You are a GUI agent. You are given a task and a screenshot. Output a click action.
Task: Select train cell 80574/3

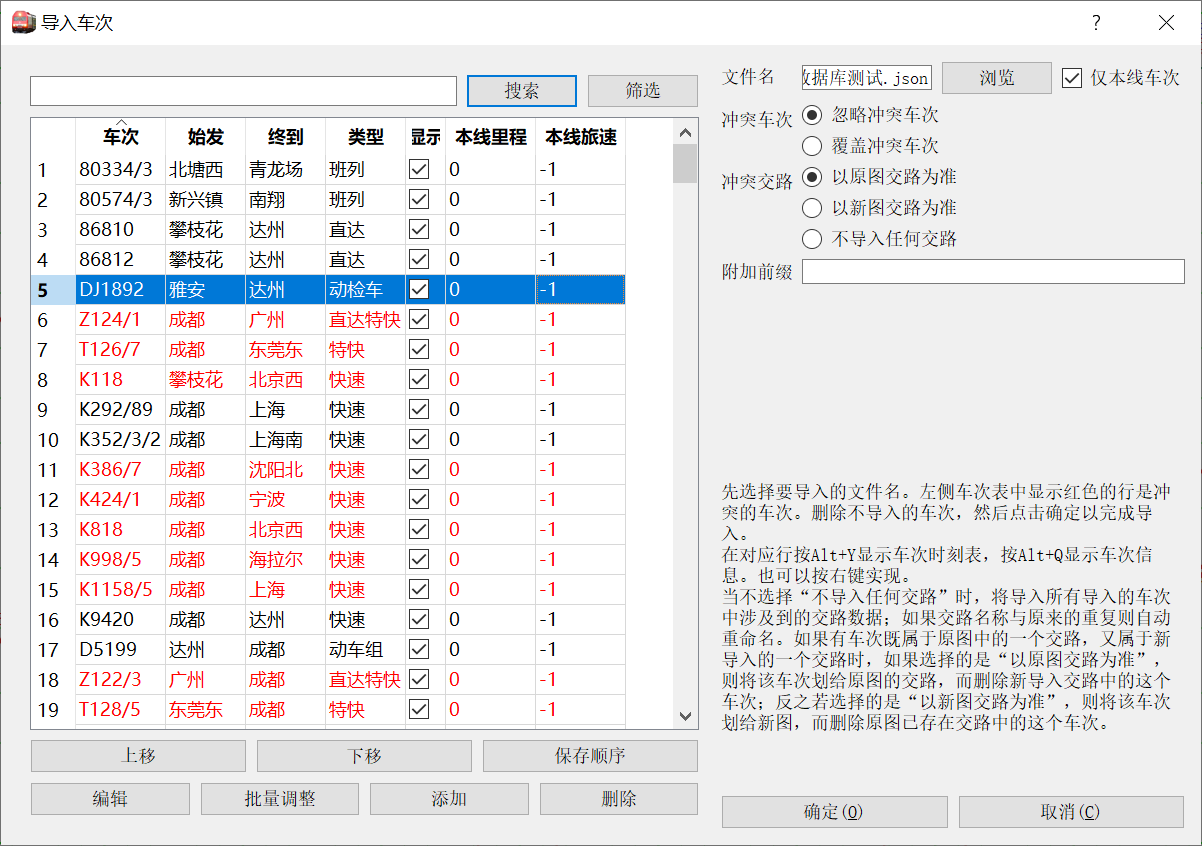click(x=121, y=200)
